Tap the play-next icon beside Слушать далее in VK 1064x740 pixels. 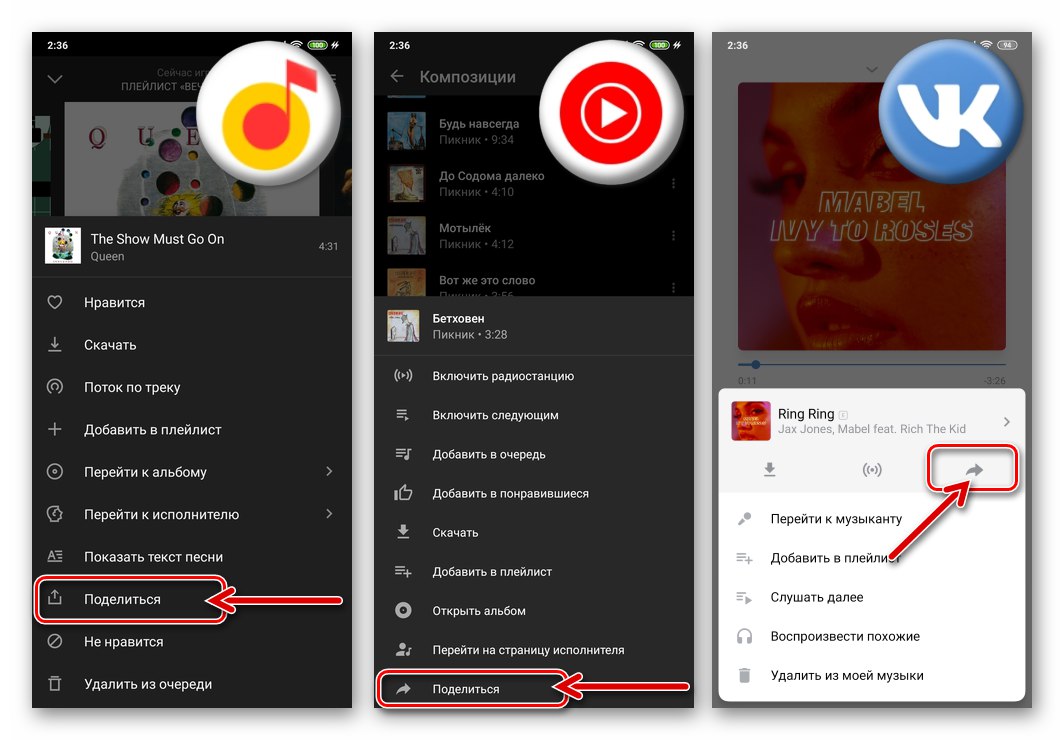(744, 598)
